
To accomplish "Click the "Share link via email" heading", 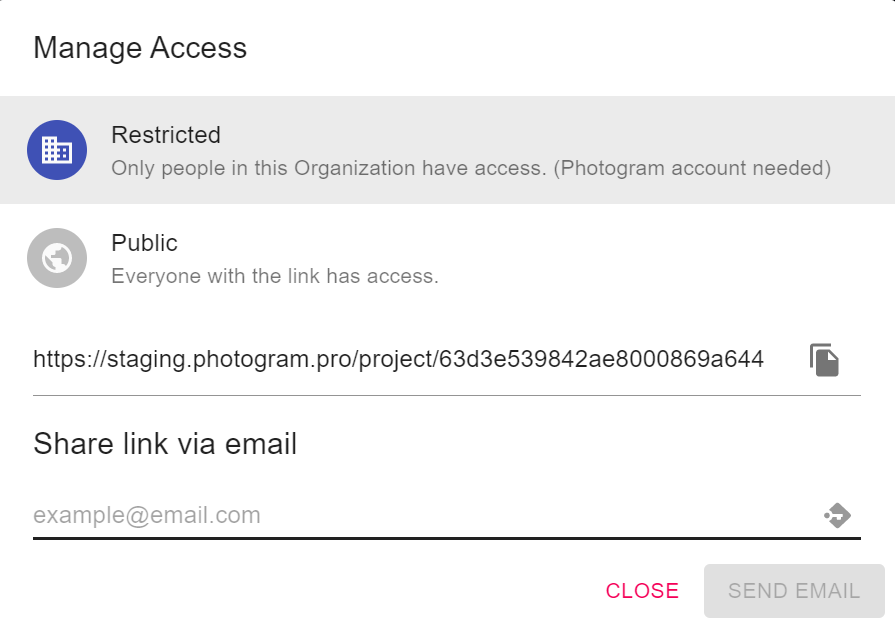I will [165, 444].
